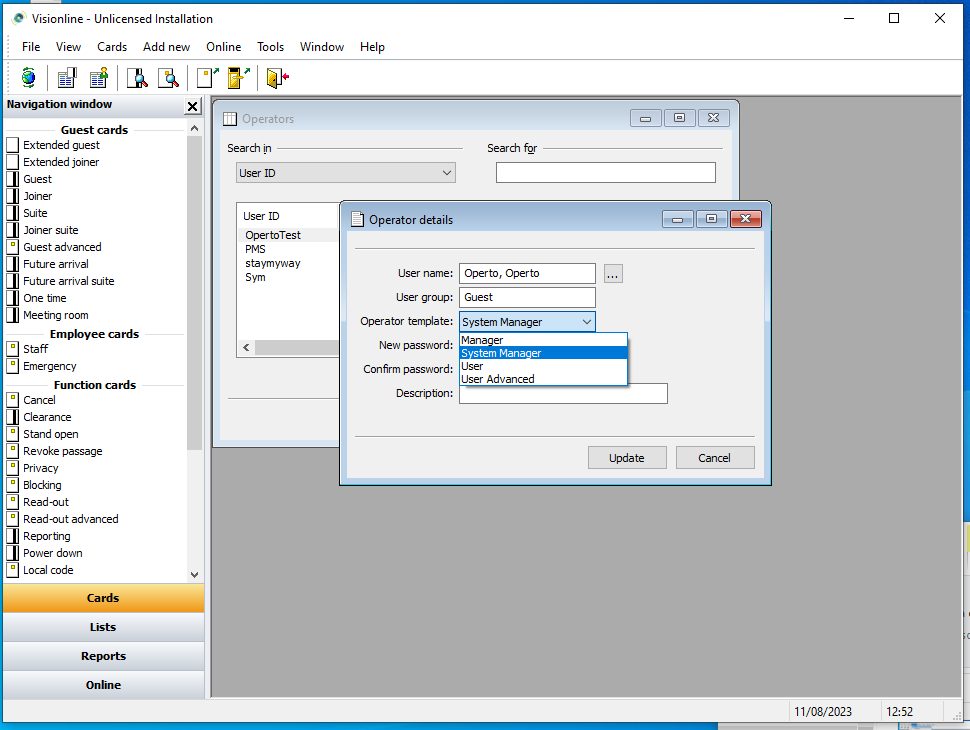Close the Navigation window panel
This screenshot has width=970, height=730.
[x=193, y=106]
